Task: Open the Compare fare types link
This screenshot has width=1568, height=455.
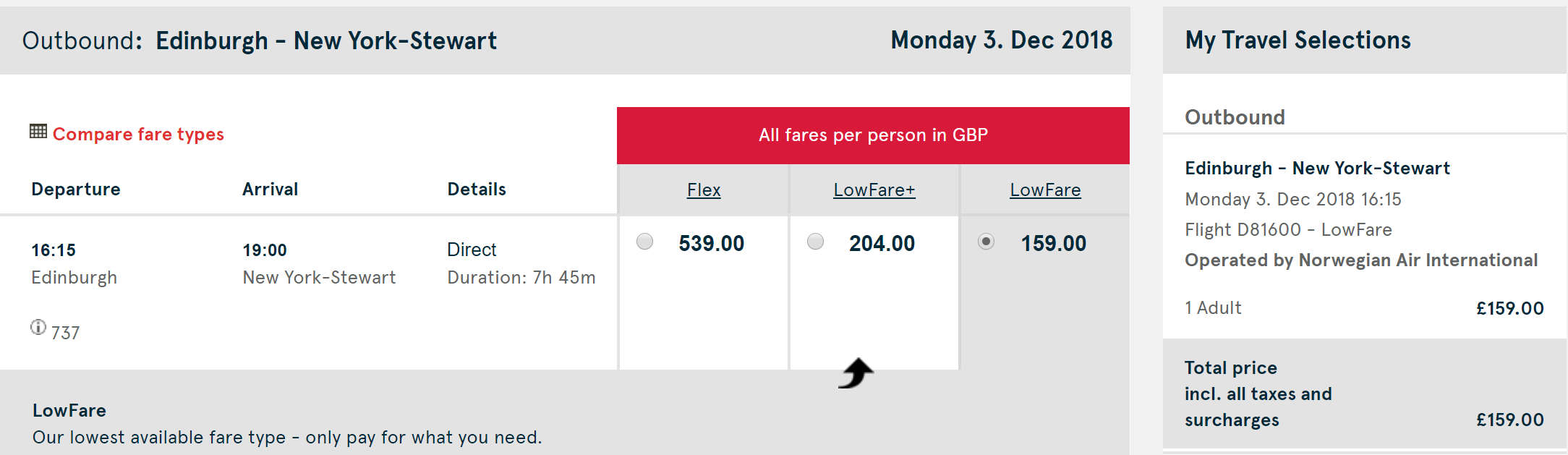Action: tap(138, 134)
